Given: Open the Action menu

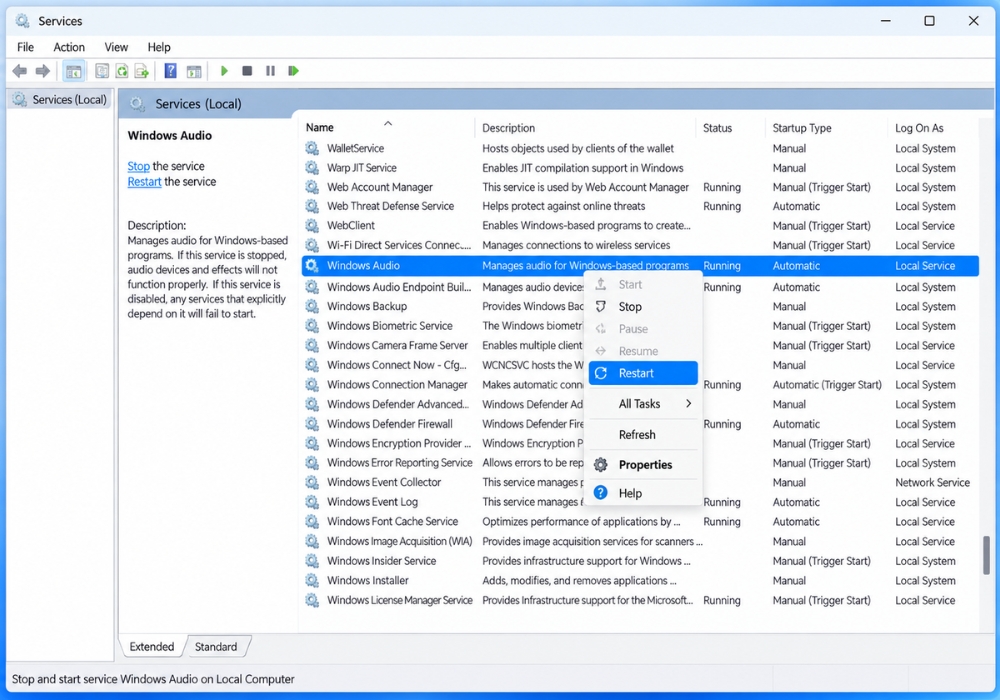Looking at the screenshot, I should (69, 47).
